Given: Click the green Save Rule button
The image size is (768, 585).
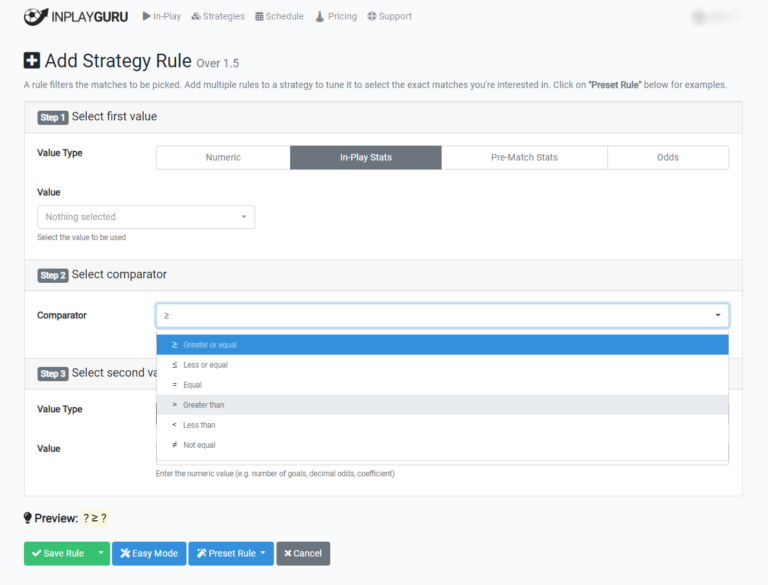Looking at the screenshot, I should coord(58,553).
